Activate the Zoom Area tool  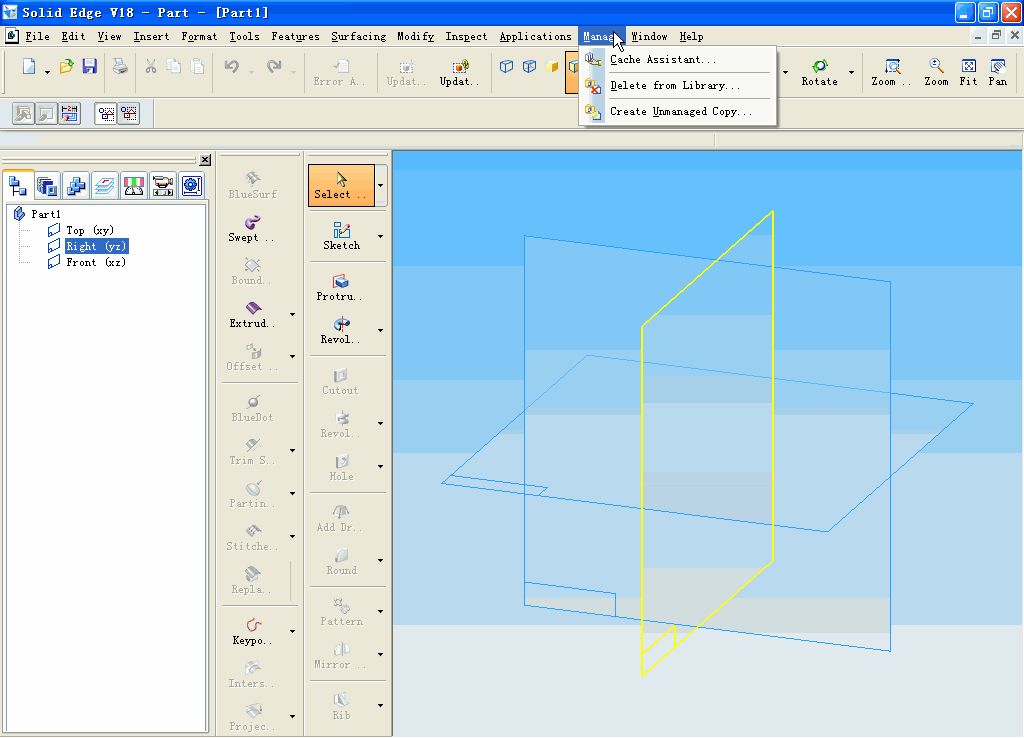pos(891,72)
